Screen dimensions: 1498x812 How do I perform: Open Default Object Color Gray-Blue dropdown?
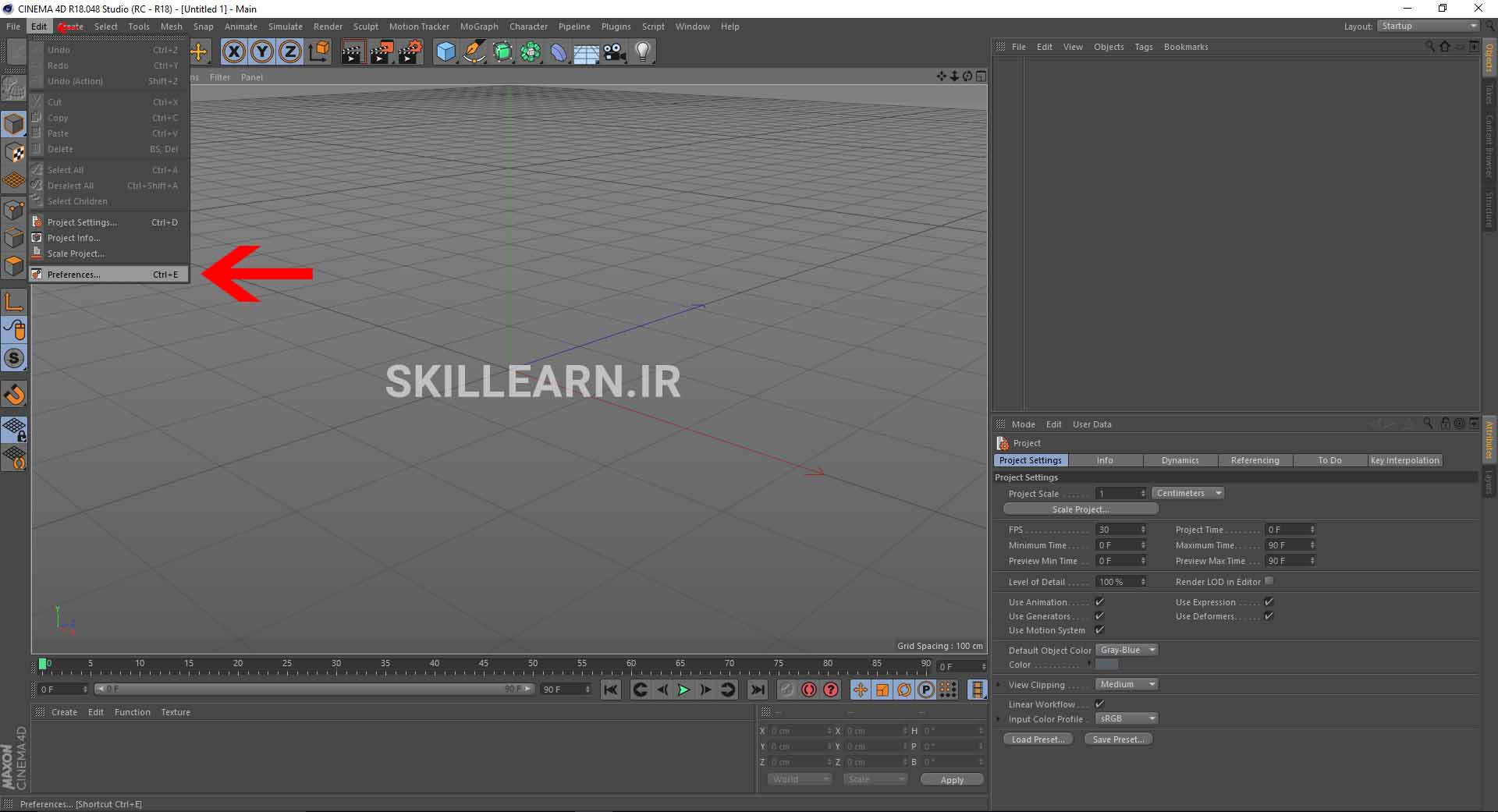click(x=1127, y=650)
